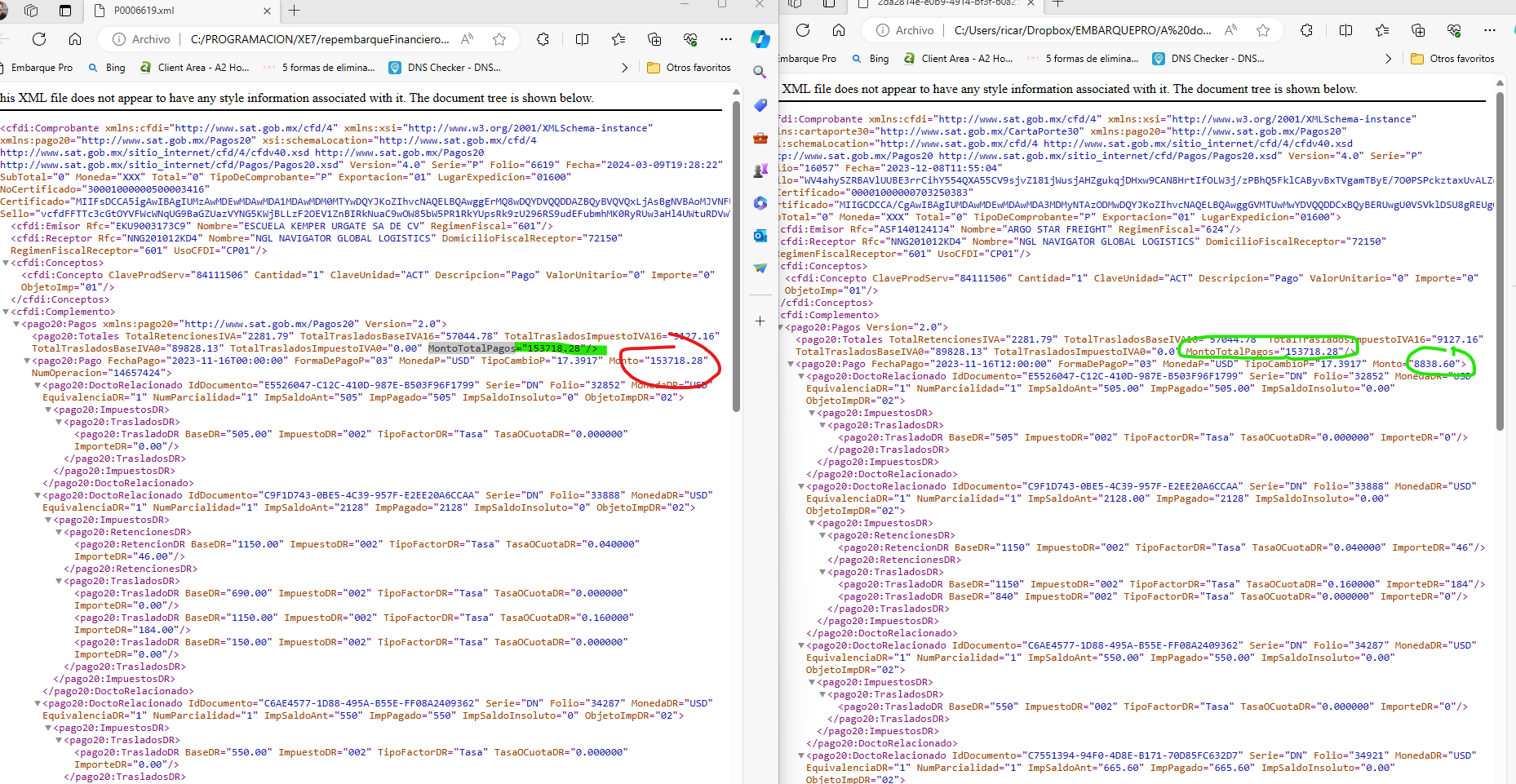Open Copilot from left window sidebar
This screenshot has width=1516, height=784.
pos(760,39)
